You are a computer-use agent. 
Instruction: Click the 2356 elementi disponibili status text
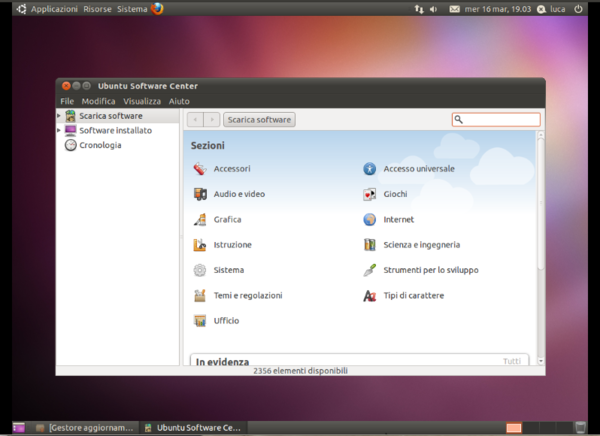(x=300, y=371)
